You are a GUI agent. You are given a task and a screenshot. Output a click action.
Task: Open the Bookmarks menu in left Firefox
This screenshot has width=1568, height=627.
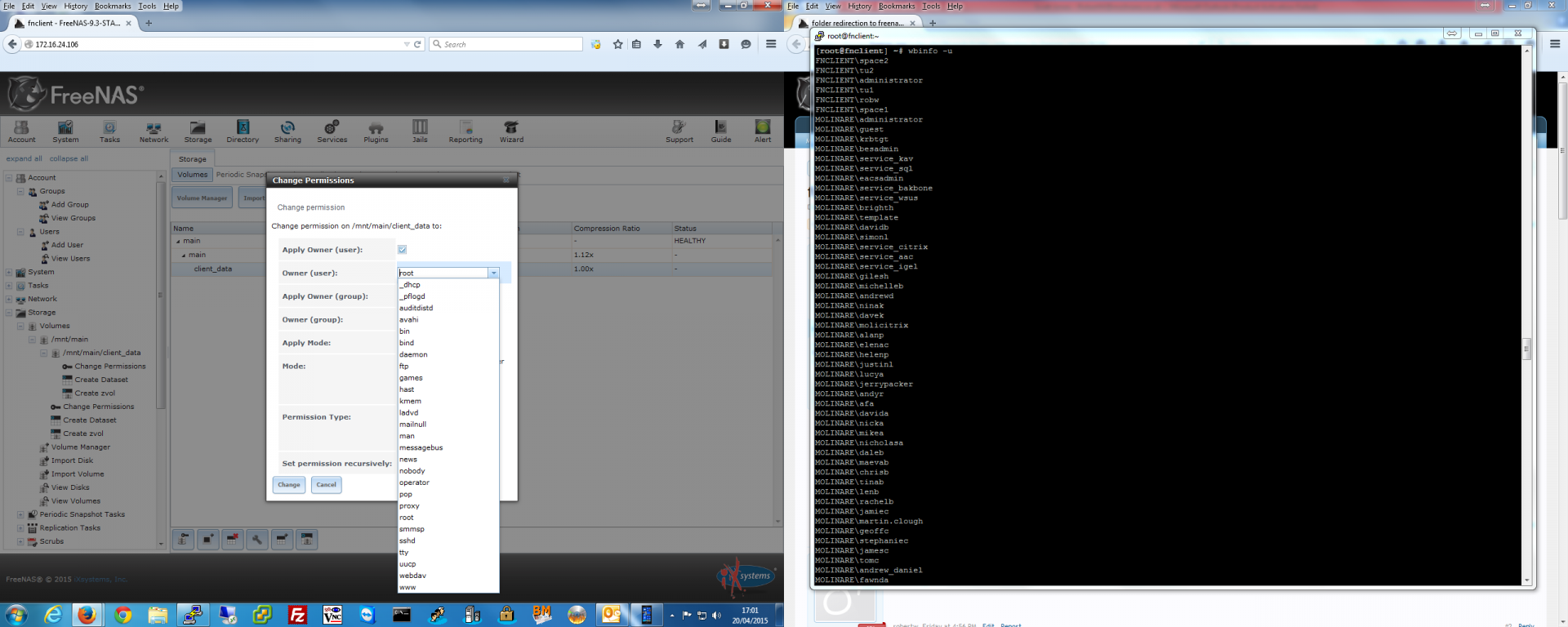[x=113, y=6]
